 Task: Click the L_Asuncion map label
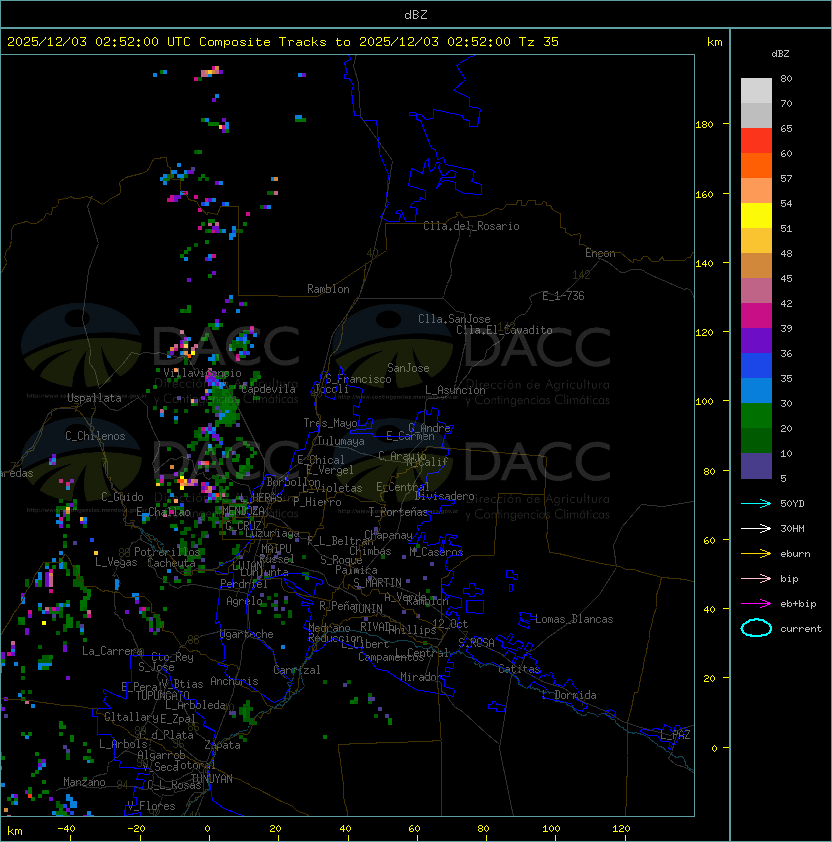point(455,390)
